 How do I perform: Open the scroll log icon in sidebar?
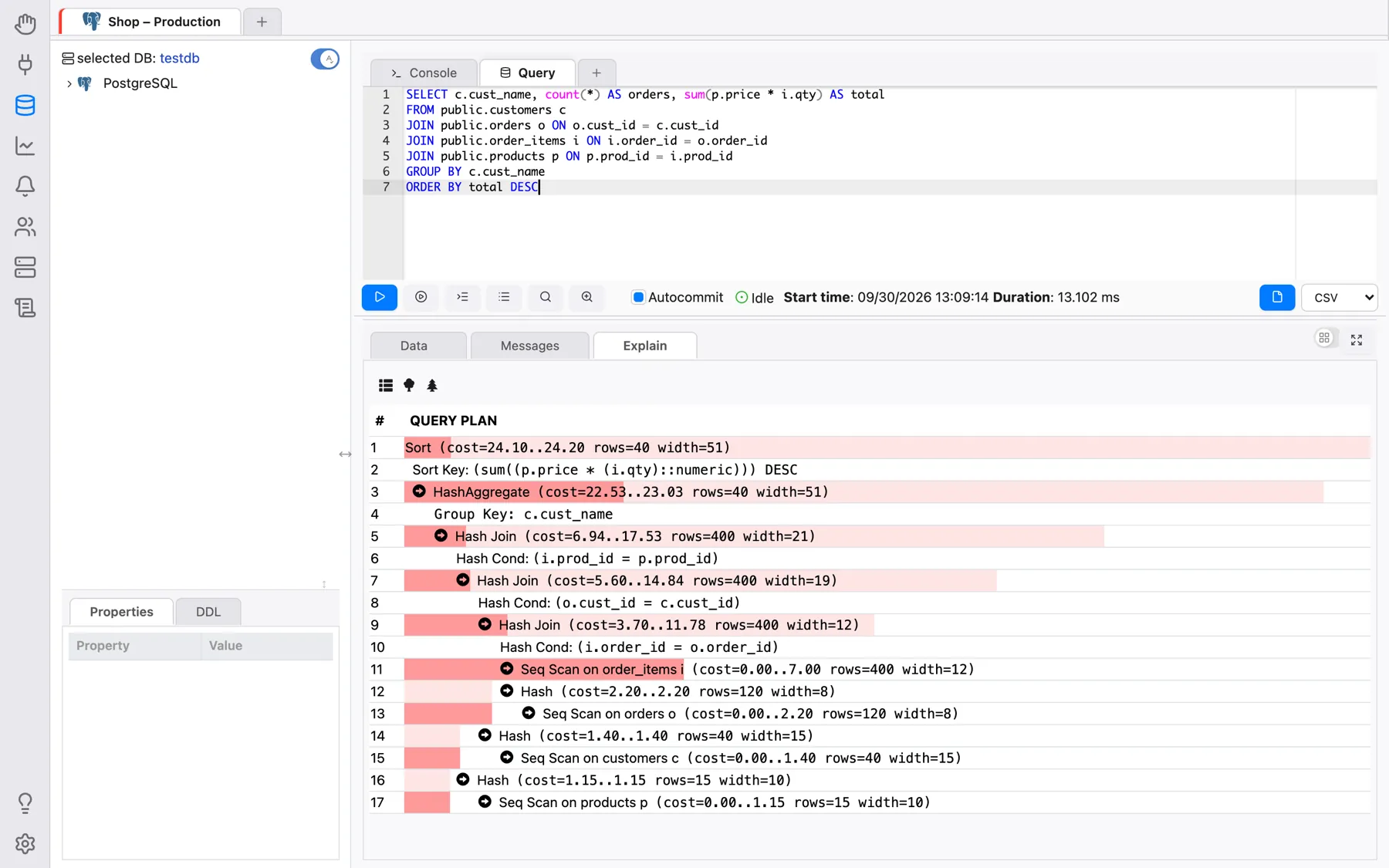tap(25, 308)
